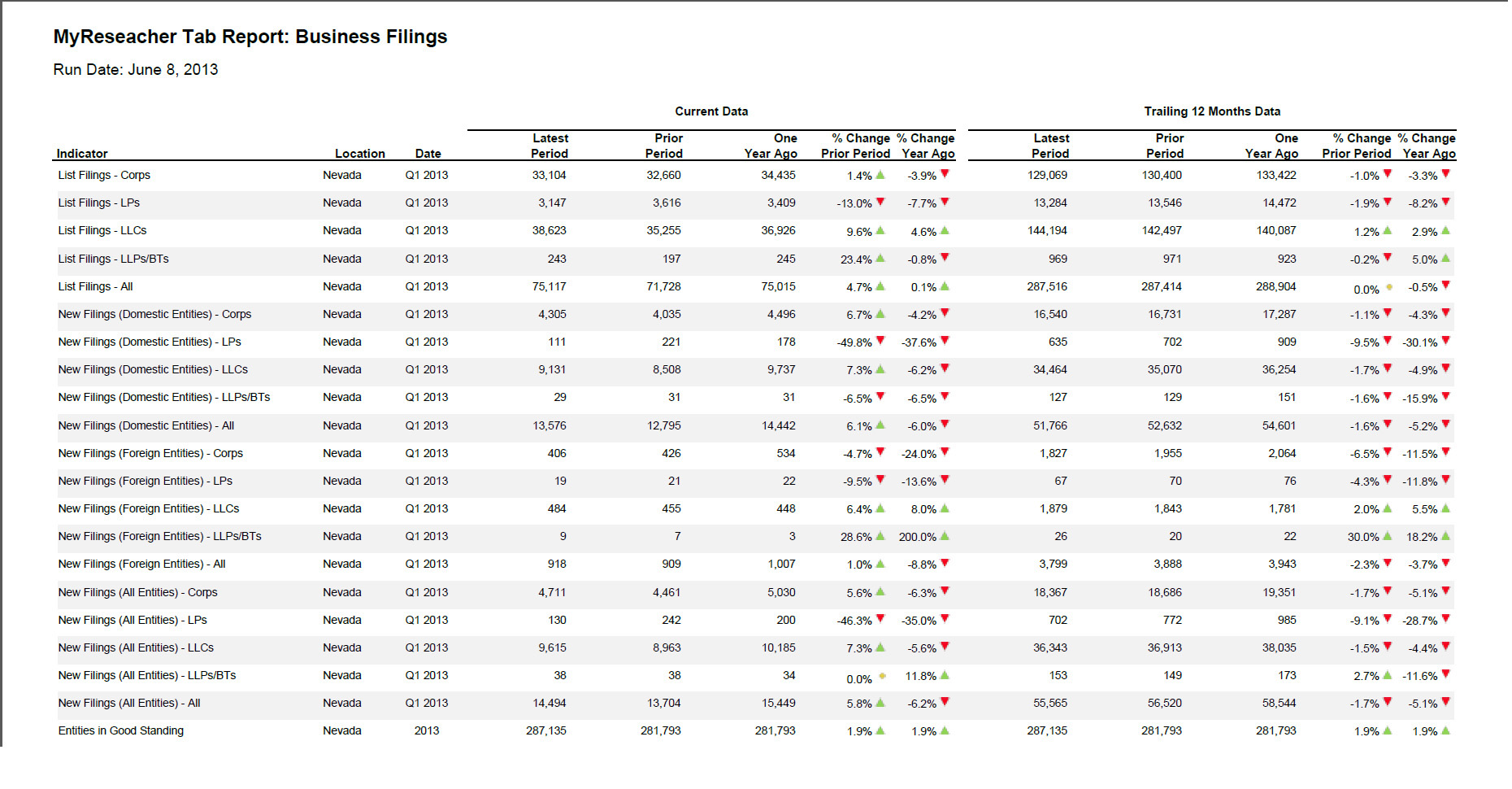
Task: Select New Filings (Foreign Entities) - LLCs row label
Action: [x=149, y=508]
